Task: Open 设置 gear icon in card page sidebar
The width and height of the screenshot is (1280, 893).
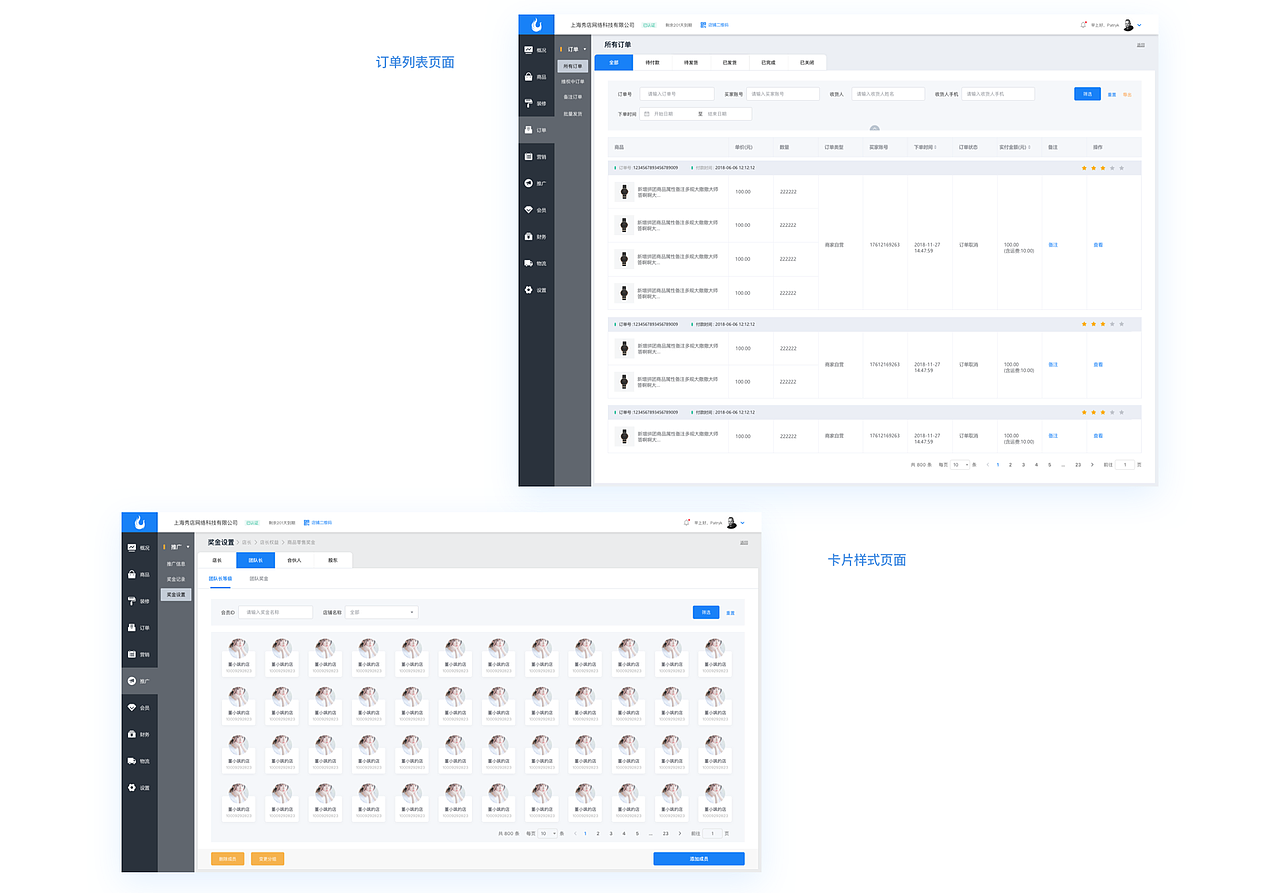Action: point(132,788)
